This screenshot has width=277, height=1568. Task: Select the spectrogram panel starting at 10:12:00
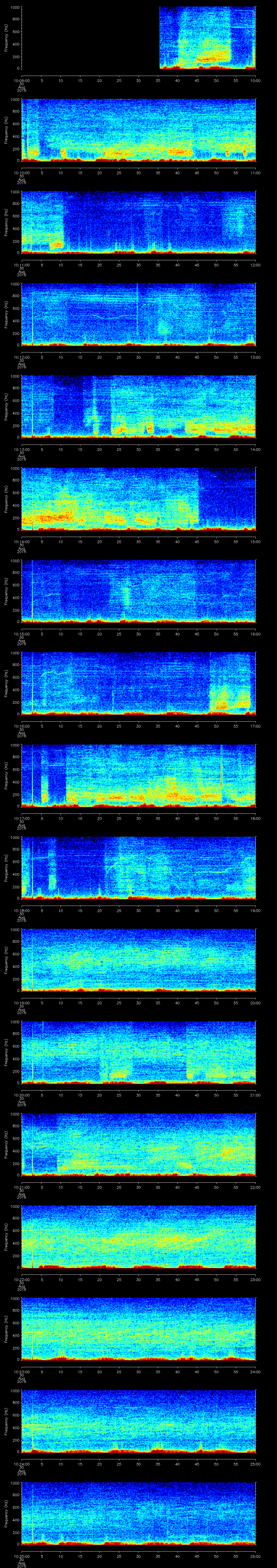139,314
